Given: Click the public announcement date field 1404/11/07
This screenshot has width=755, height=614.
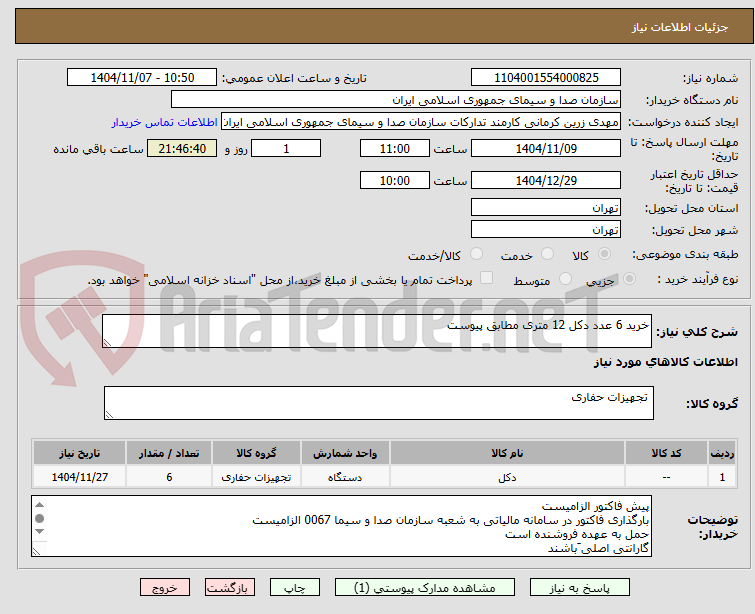Looking at the screenshot, I should [x=142, y=78].
